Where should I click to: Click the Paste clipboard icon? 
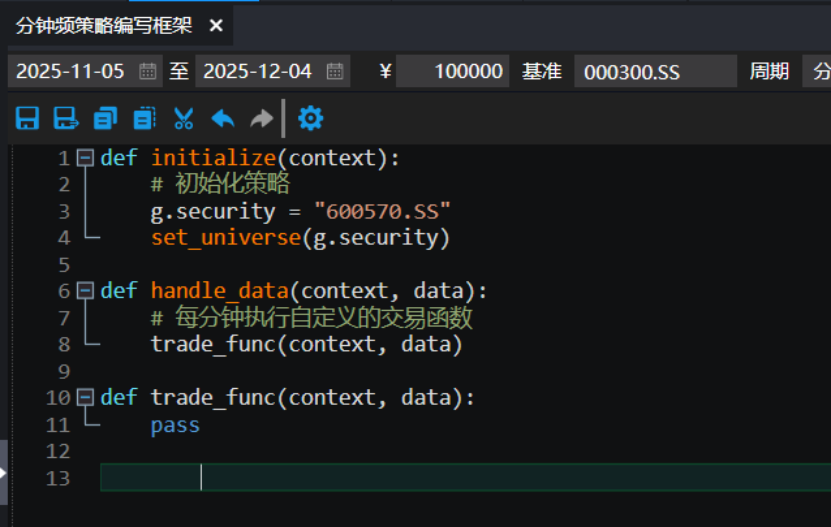pos(144,119)
